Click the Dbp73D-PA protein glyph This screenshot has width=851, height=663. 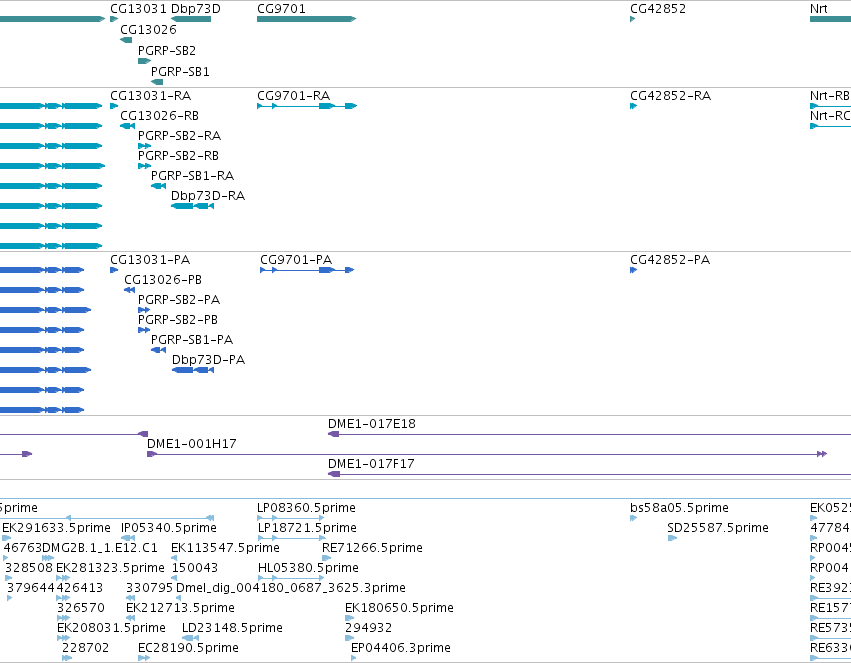click(193, 370)
